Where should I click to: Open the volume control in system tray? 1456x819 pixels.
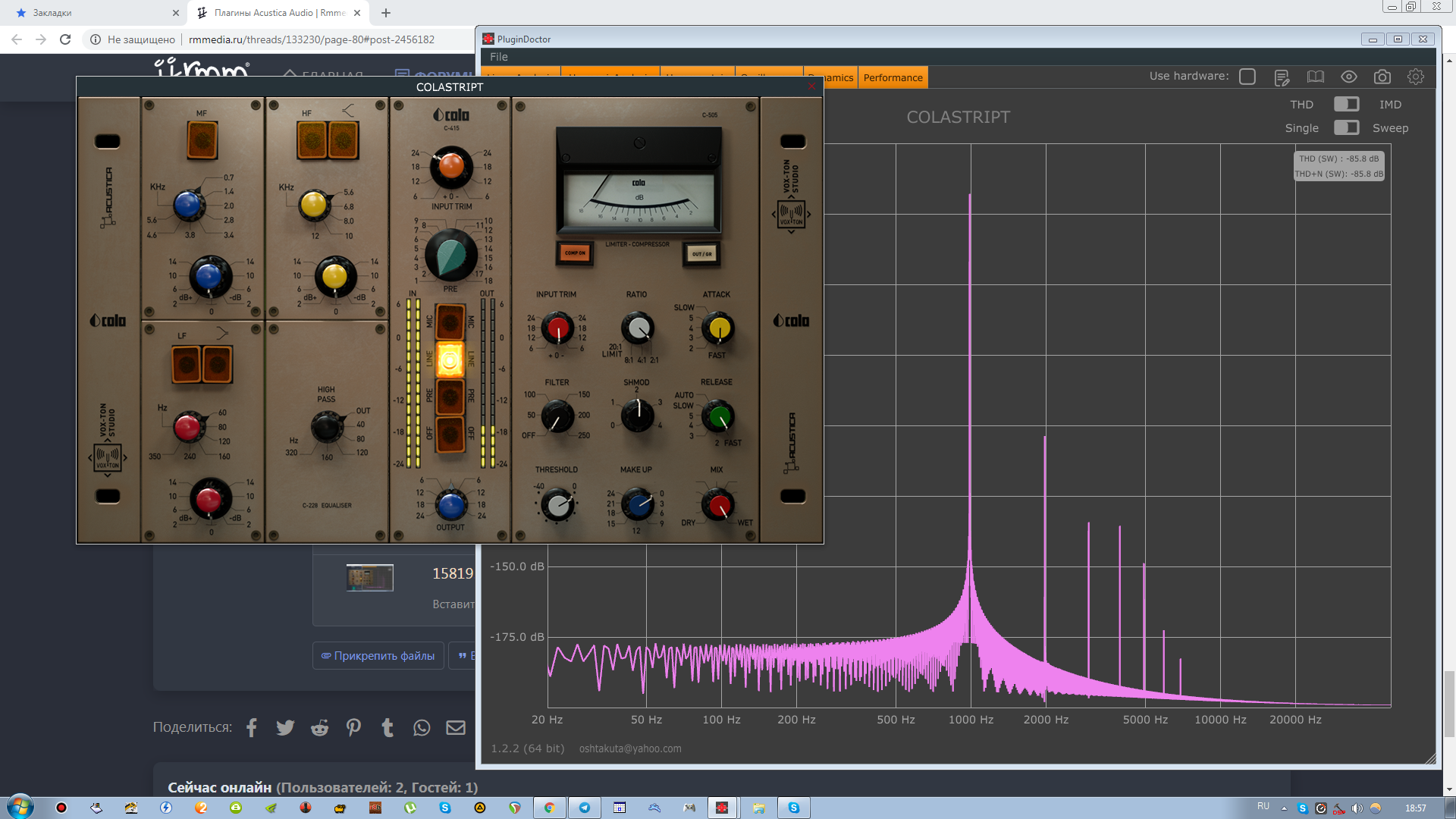1357,808
